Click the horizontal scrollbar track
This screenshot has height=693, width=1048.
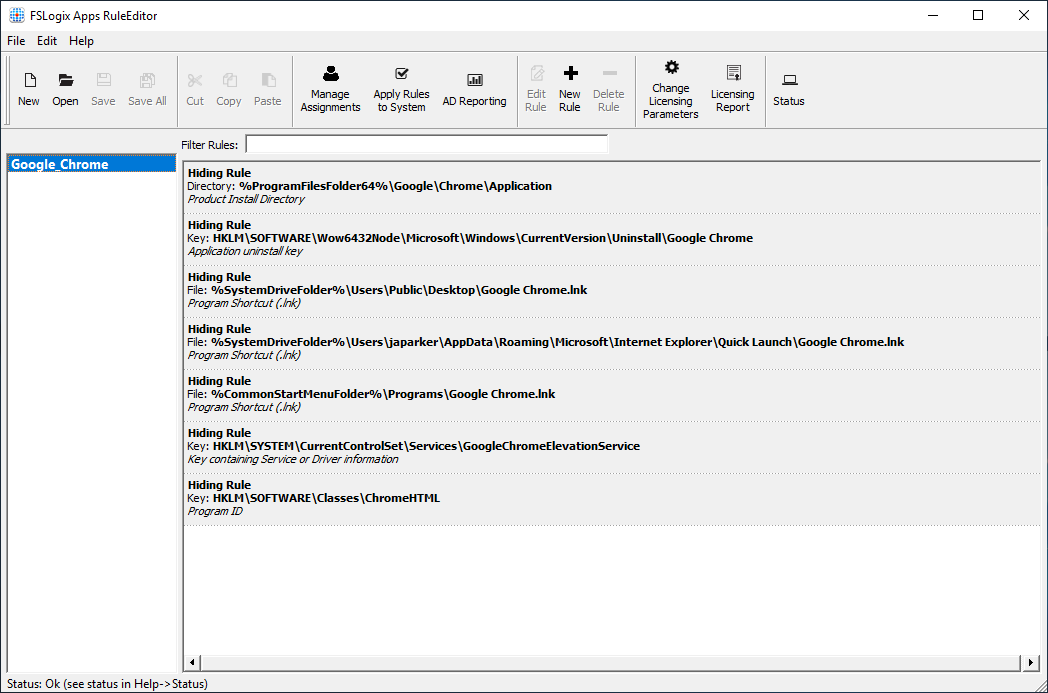pyautogui.click(x=611, y=662)
